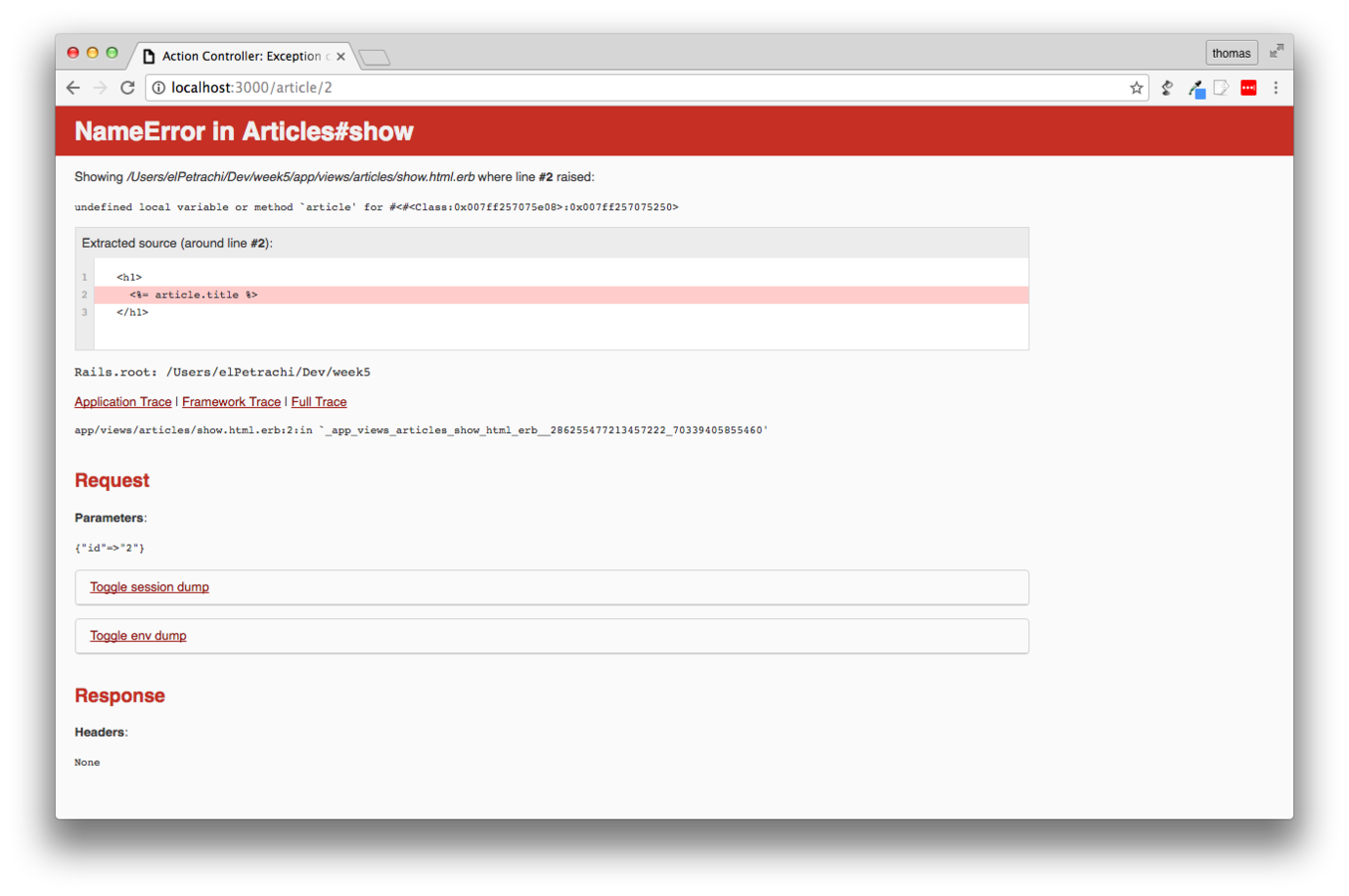Image resolution: width=1349 pixels, height=896 pixels.
Task: Zoom the window with the green button
Action: click(x=112, y=53)
